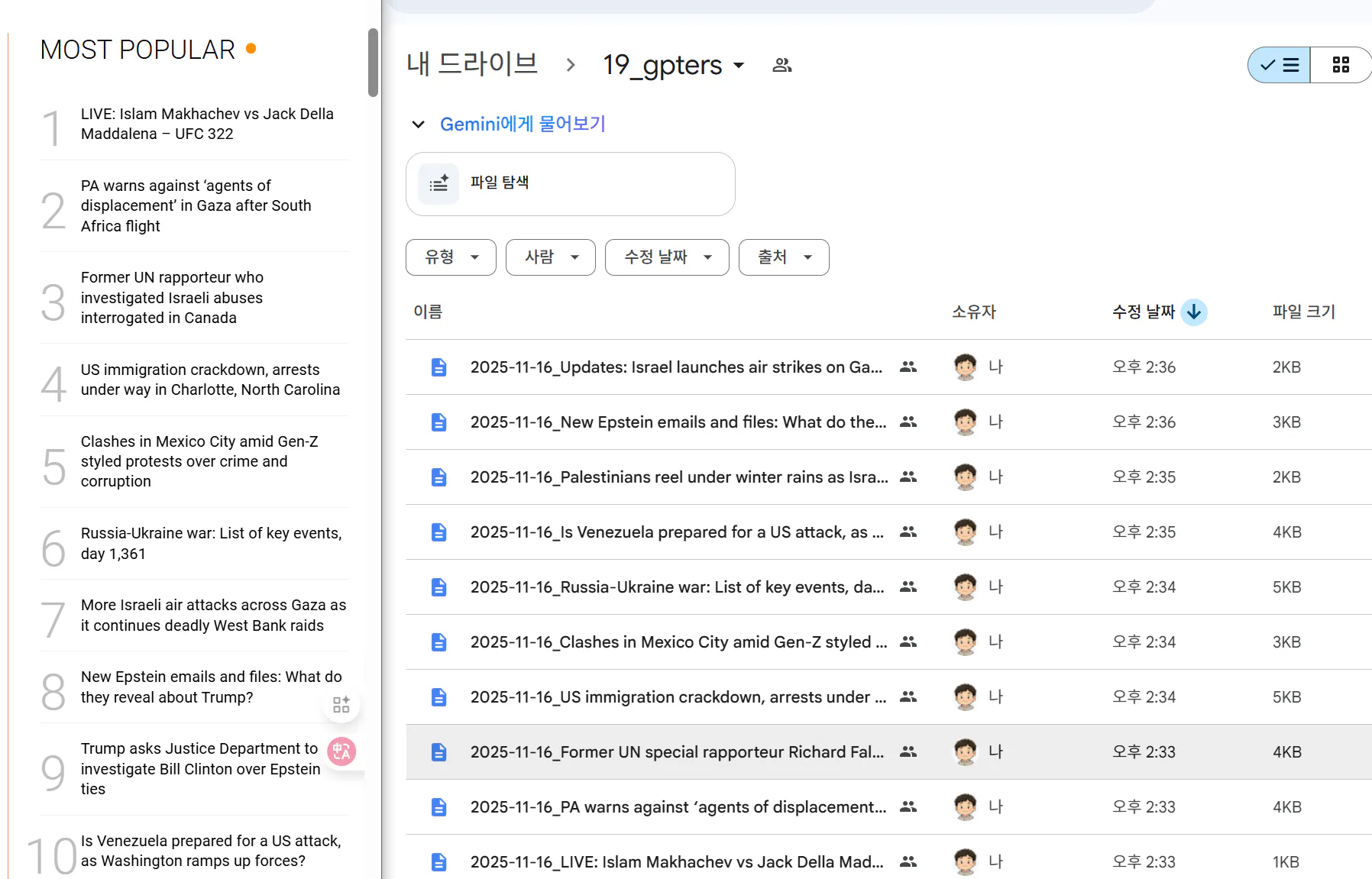Toggle the sort direction on 수정 날짜 column
Screen dimensions: 1372x879
coord(1193,312)
